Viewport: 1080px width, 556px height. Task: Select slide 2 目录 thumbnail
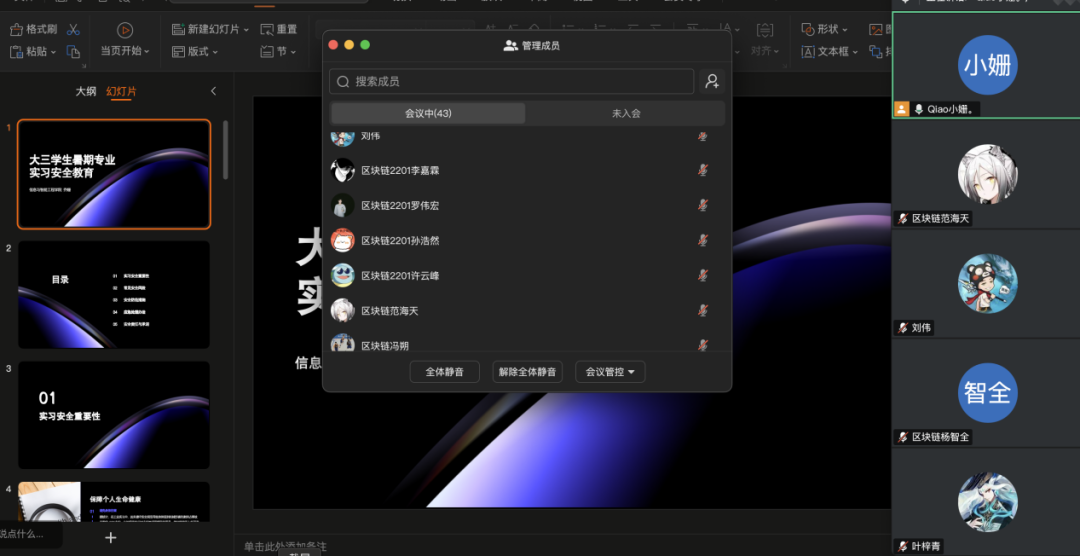(x=114, y=294)
